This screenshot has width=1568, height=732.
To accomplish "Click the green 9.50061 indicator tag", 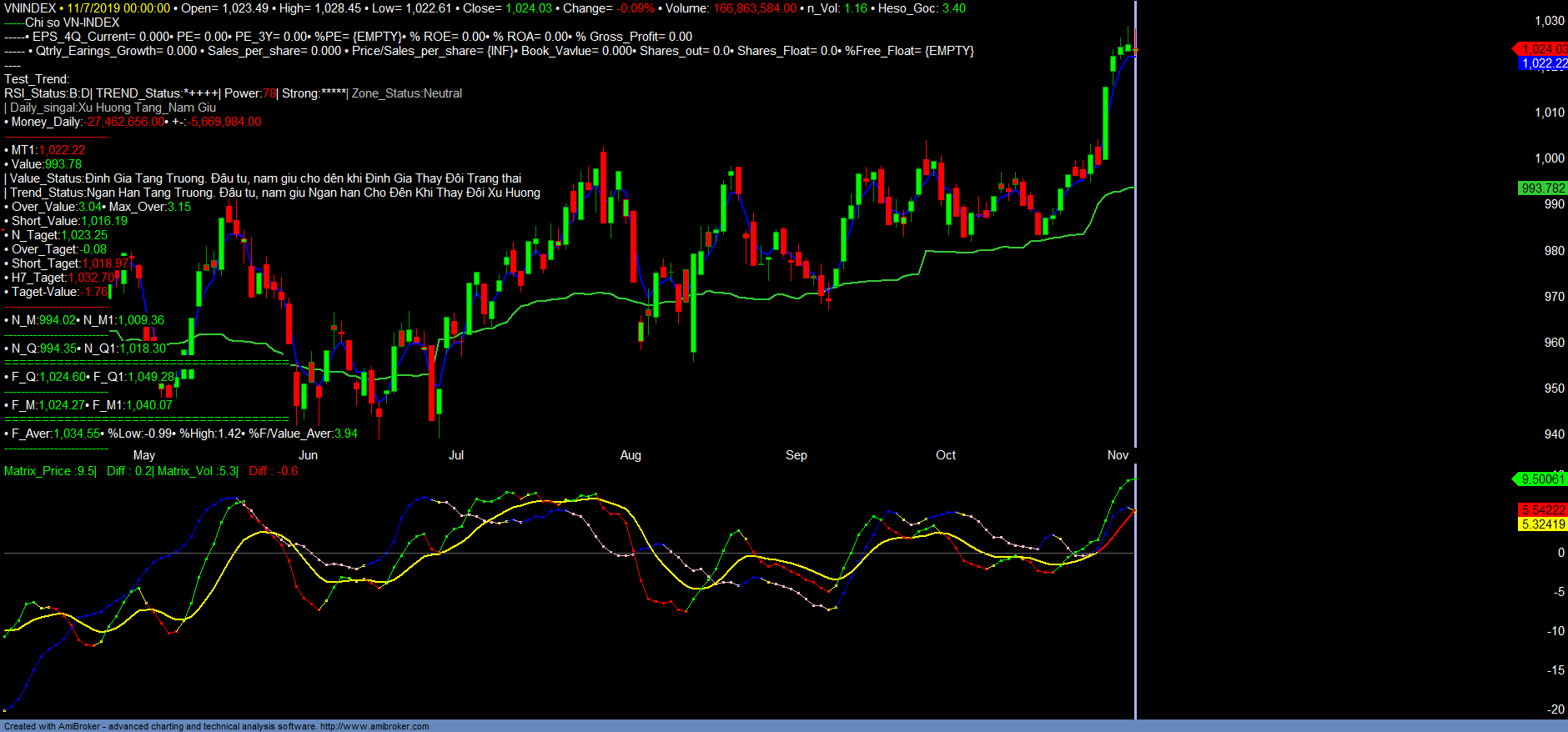I will 1542,479.
